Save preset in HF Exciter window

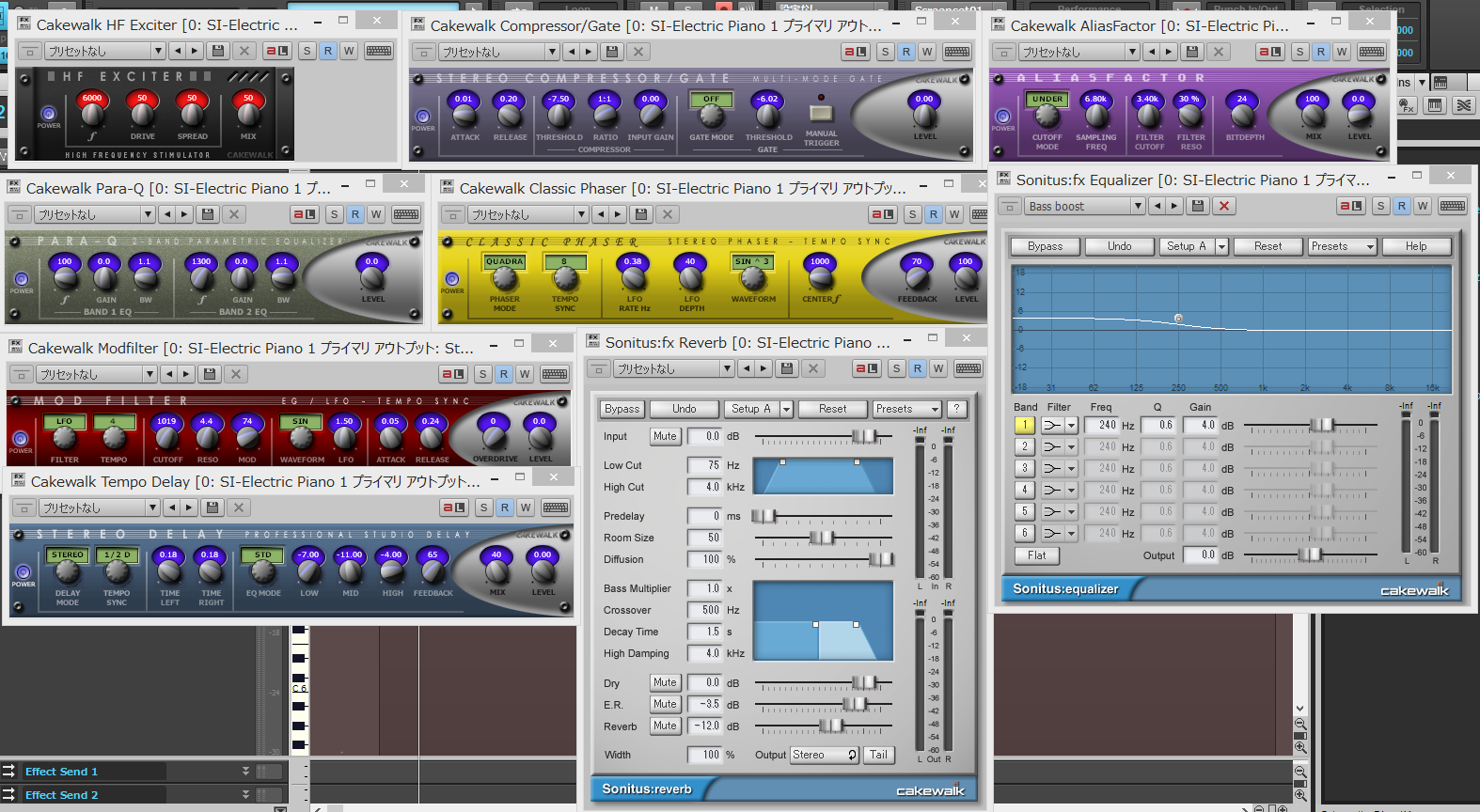click(x=218, y=51)
